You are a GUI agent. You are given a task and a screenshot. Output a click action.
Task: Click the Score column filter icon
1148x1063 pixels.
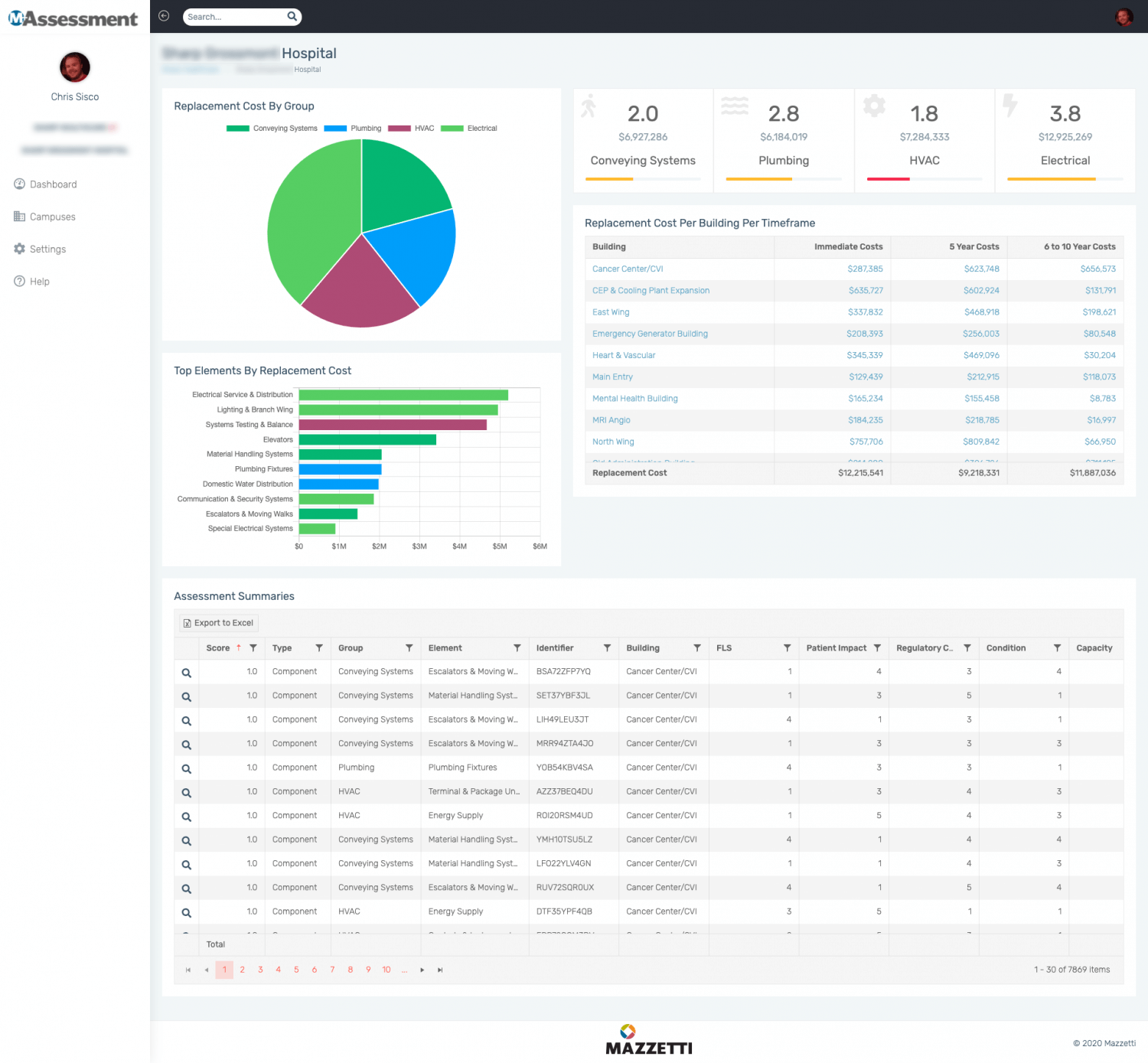pos(253,648)
